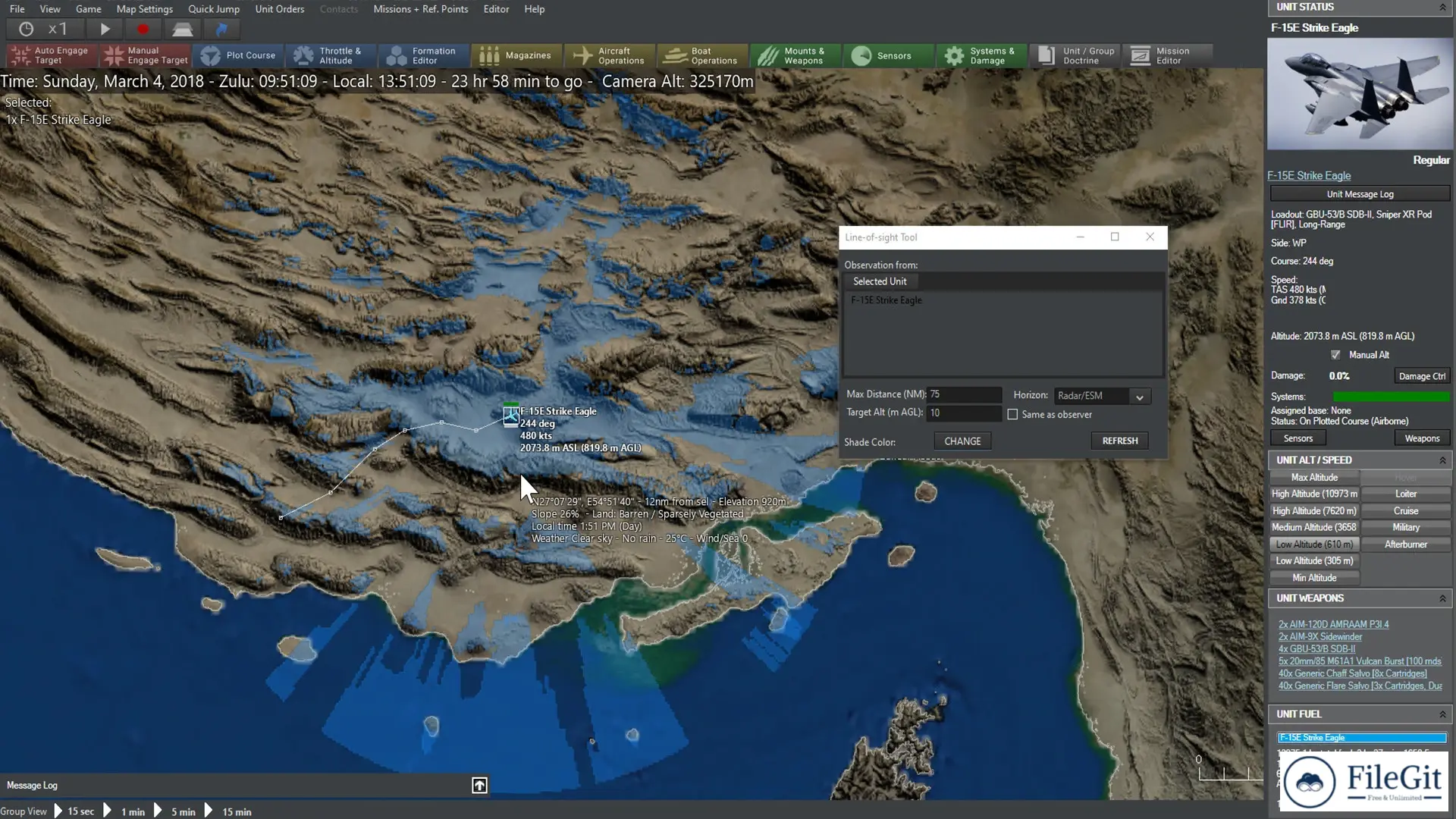The height and width of the screenshot is (819, 1456).
Task: Click the Damage Ctrl button
Action: point(1422,376)
